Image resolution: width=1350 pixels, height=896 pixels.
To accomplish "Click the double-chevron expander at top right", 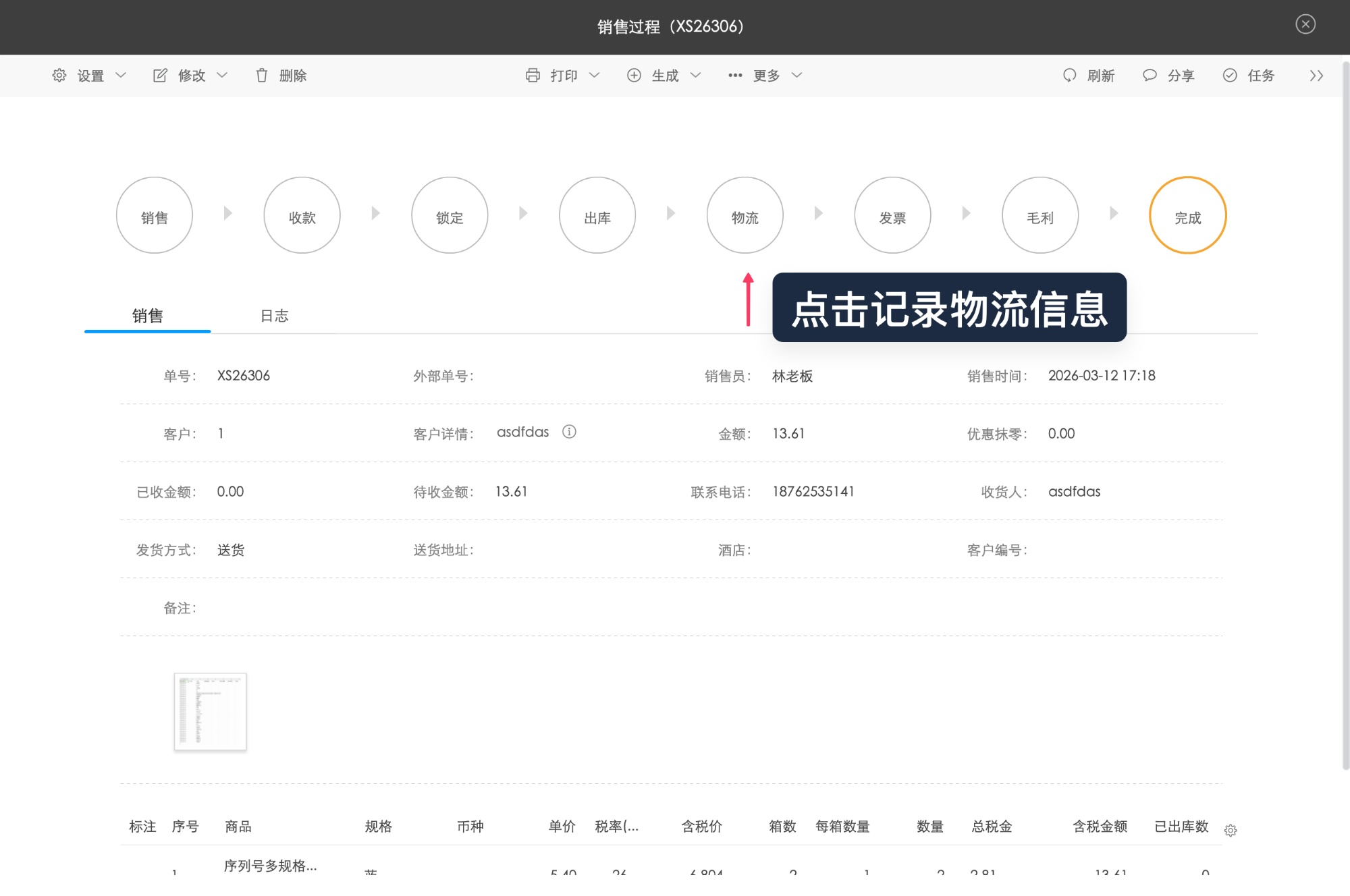I will 1316,76.
